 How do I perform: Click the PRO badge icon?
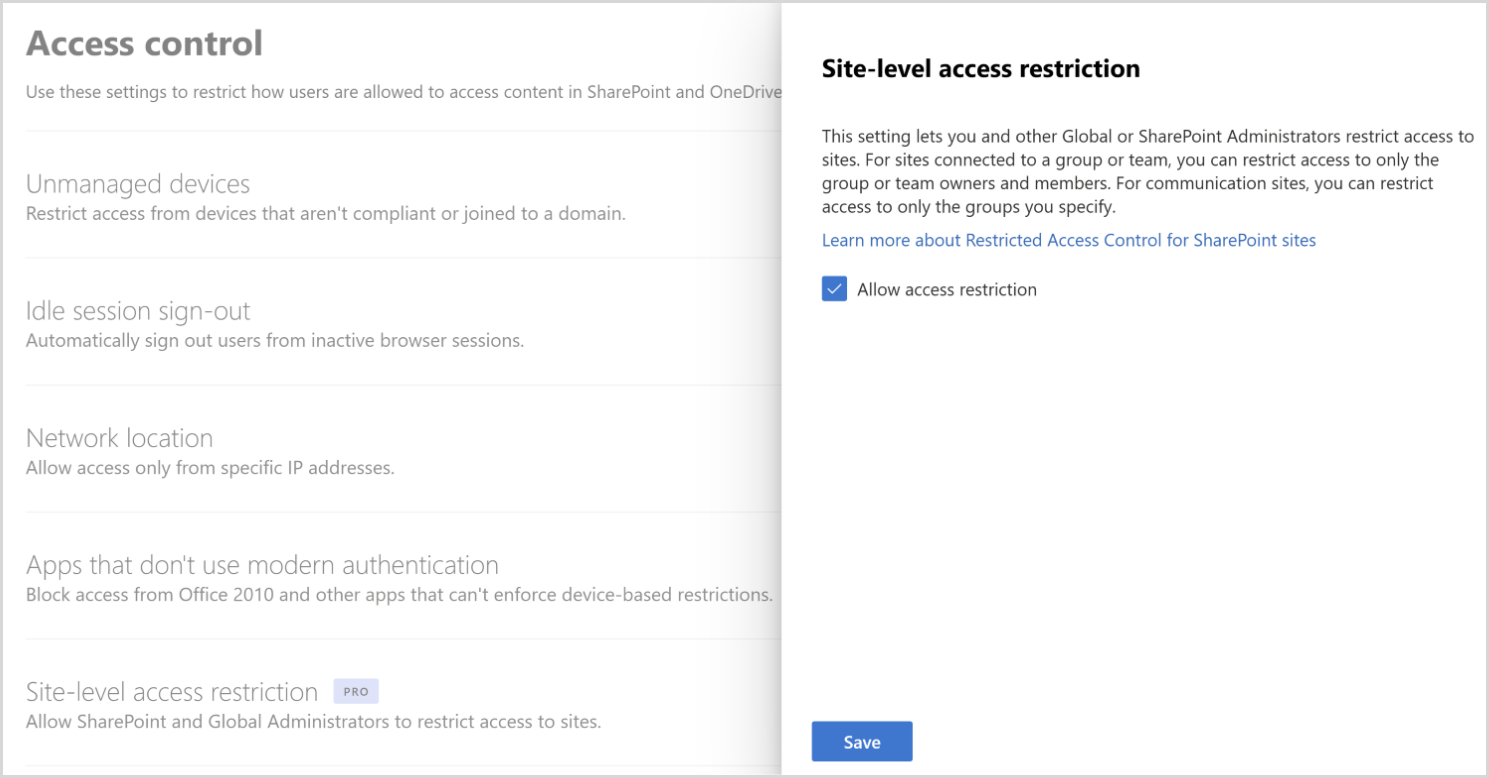[356, 691]
